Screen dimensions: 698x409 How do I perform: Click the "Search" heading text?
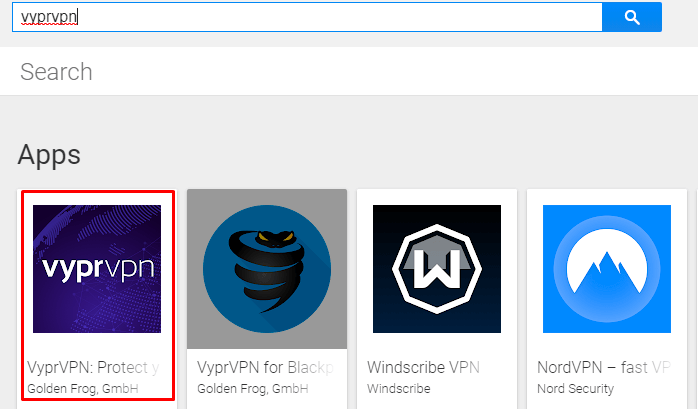click(x=56, y=72)
